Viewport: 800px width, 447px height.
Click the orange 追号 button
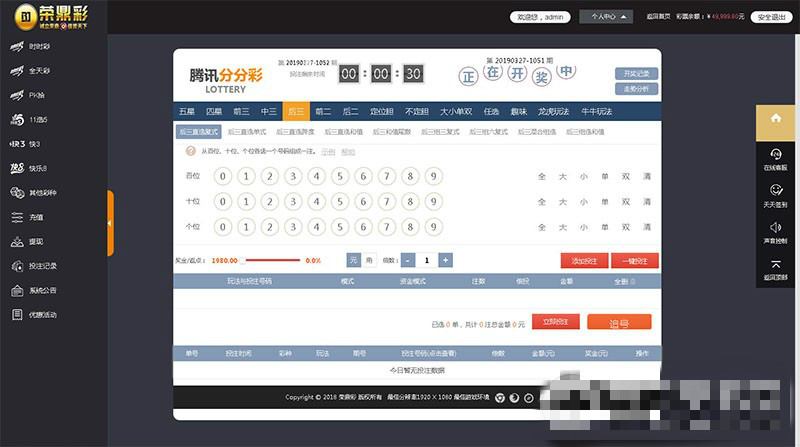point(619,322)
